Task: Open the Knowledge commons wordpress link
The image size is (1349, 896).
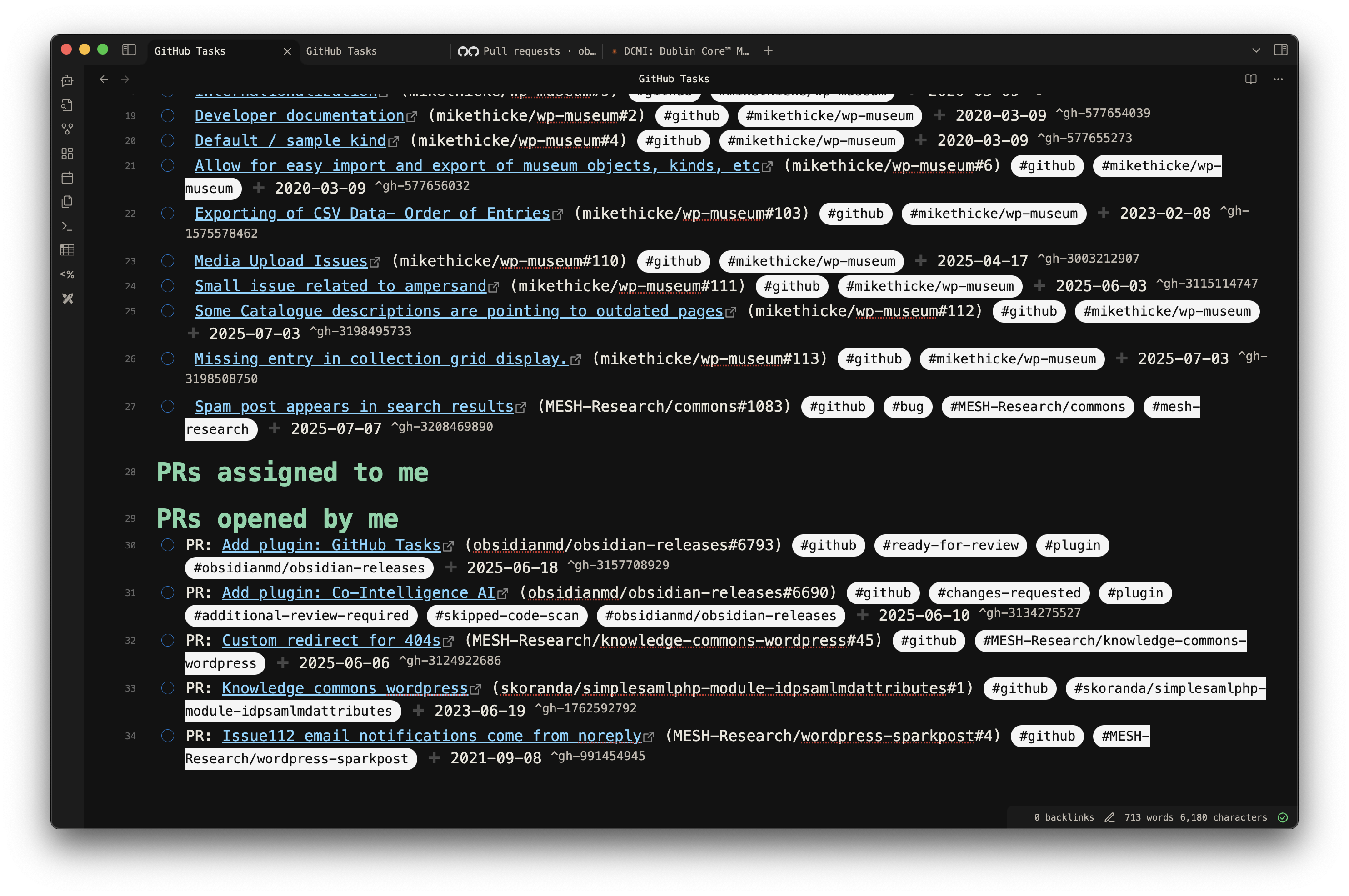Action: (x=345, y=688)
